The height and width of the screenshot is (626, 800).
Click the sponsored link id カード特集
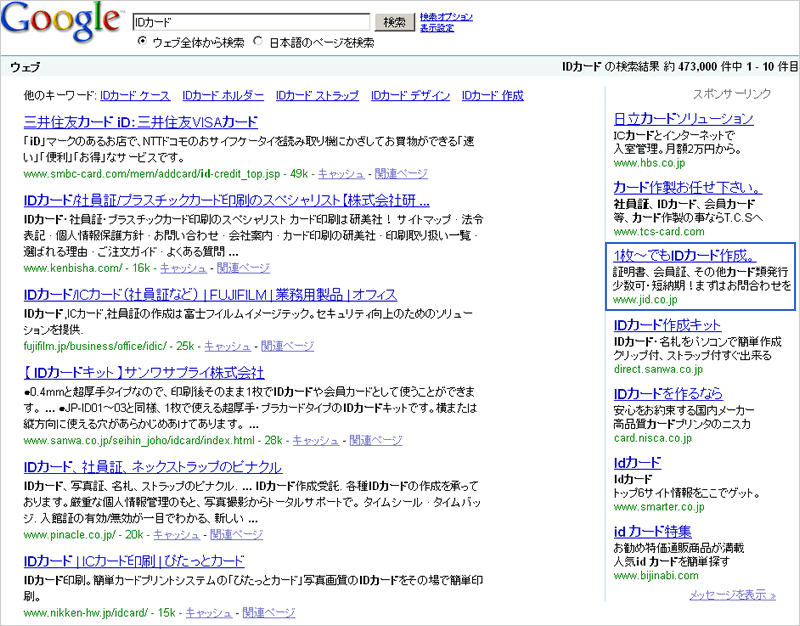(652, 531)
